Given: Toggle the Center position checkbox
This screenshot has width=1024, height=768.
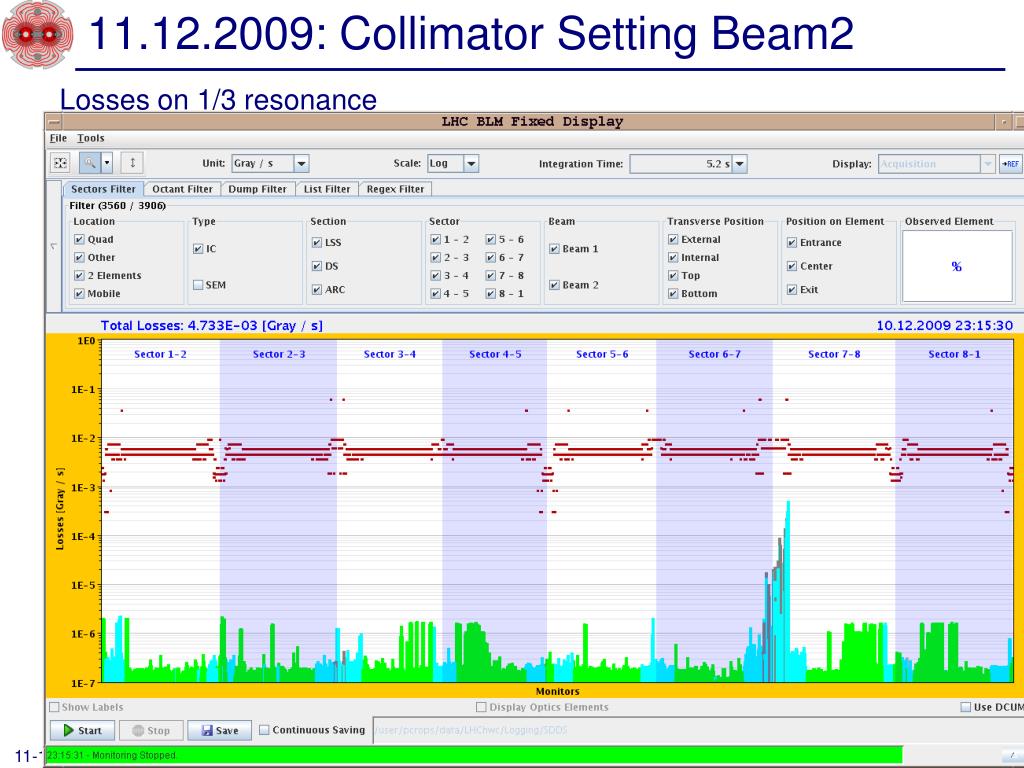Looking at the screenshot, I should (x=792, y=266).
